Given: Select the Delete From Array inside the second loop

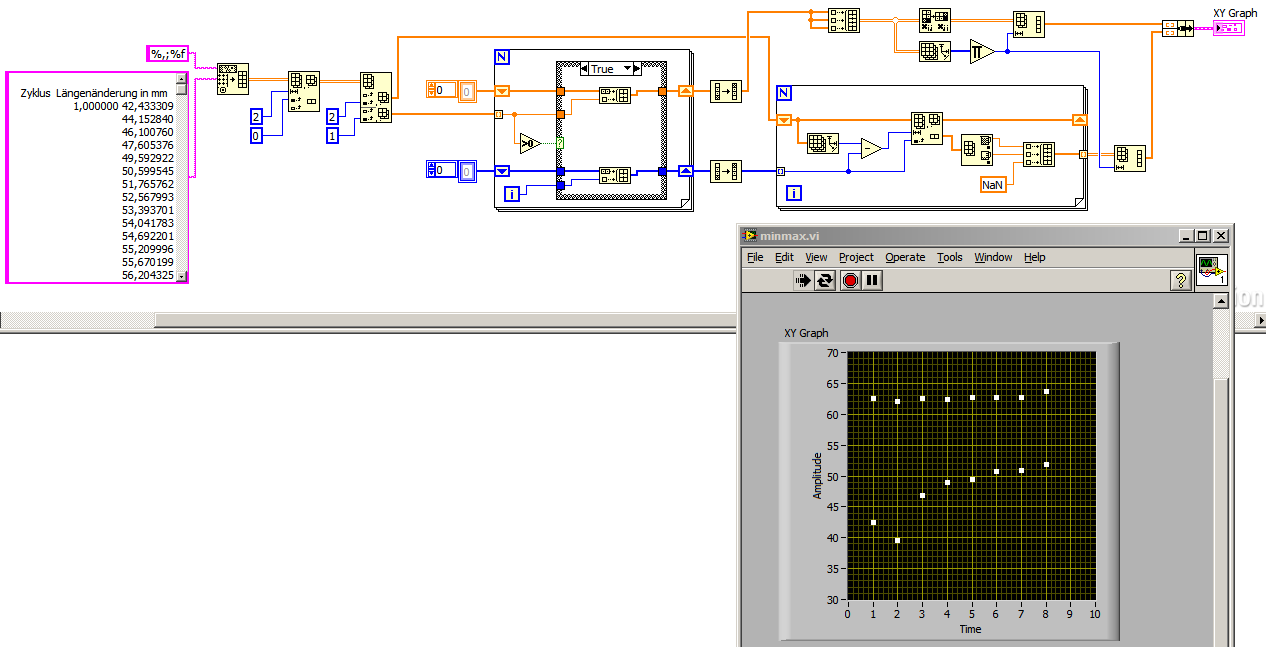Looking at the screenshot, I should 927,128.
